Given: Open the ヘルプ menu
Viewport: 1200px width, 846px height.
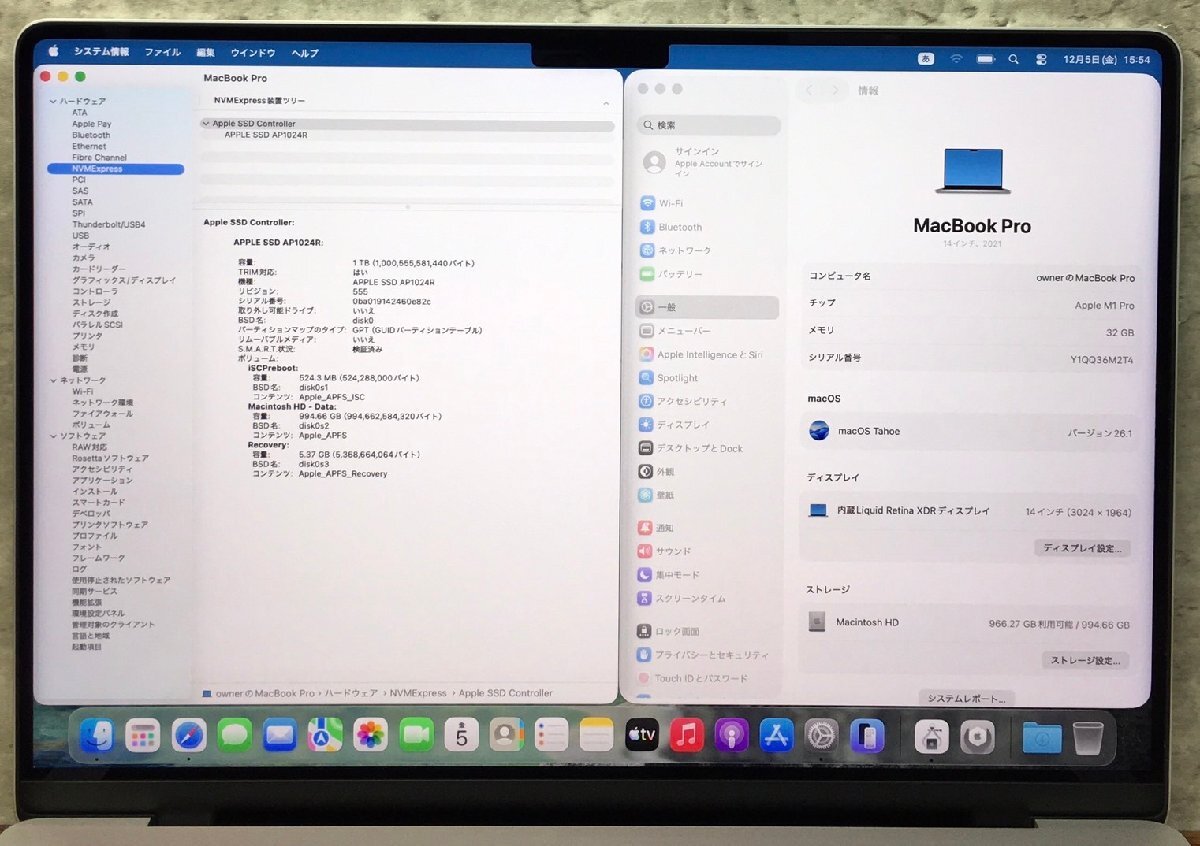Looking at the screenshot, I should (305, 52).
